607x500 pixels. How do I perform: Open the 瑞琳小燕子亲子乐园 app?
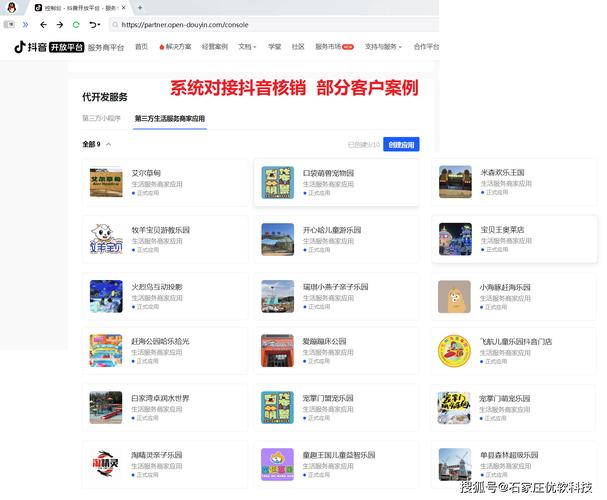tap(336, 296)
